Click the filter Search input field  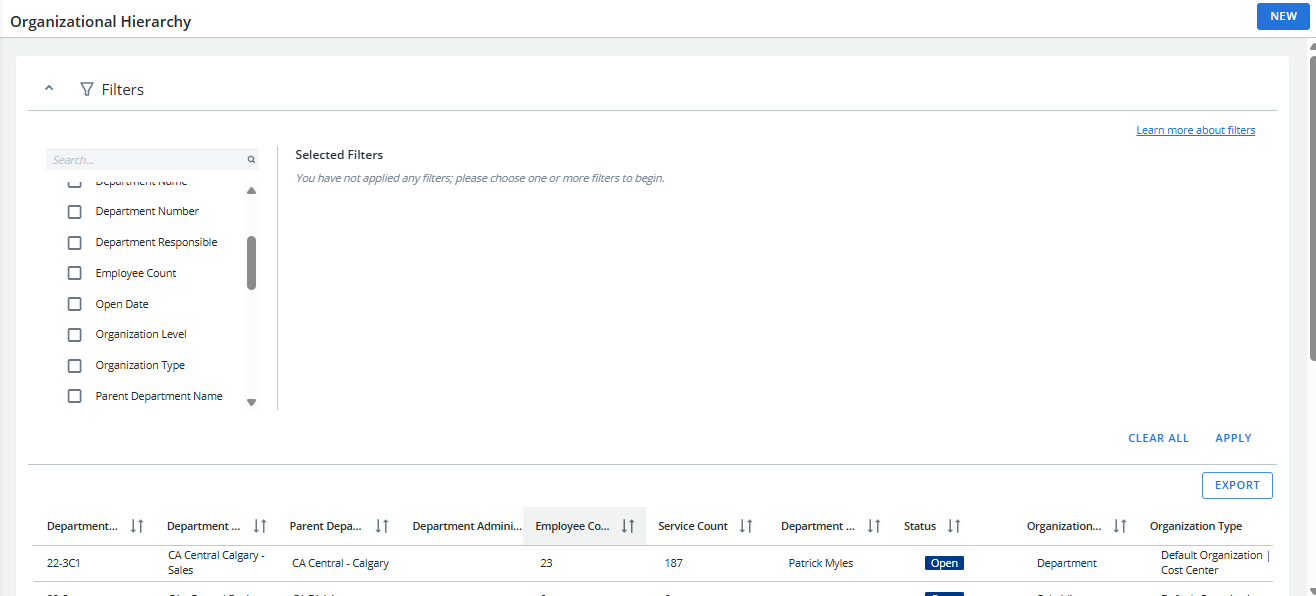pos(152,160)
